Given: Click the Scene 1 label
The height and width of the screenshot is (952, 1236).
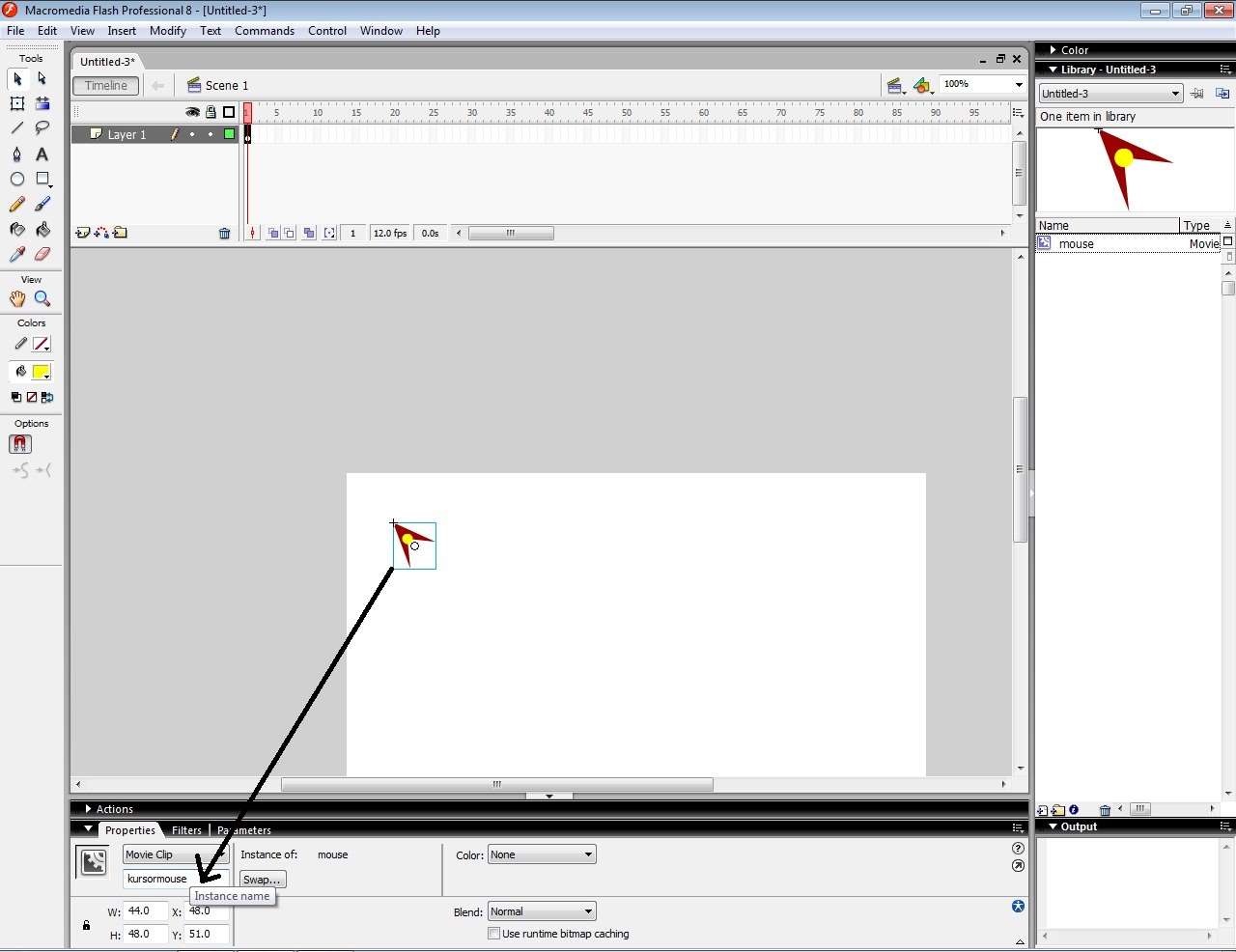Looking at the screenshot, I should click(227, 86).
